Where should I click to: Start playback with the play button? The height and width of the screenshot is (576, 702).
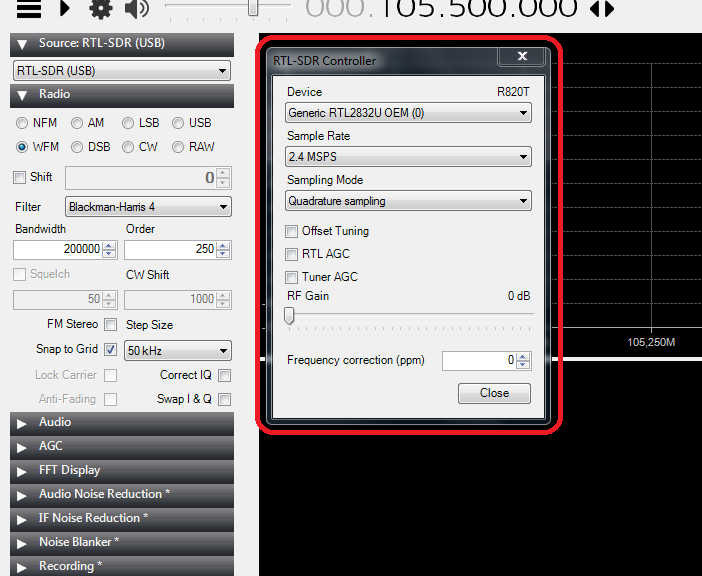tap(65, 8)
